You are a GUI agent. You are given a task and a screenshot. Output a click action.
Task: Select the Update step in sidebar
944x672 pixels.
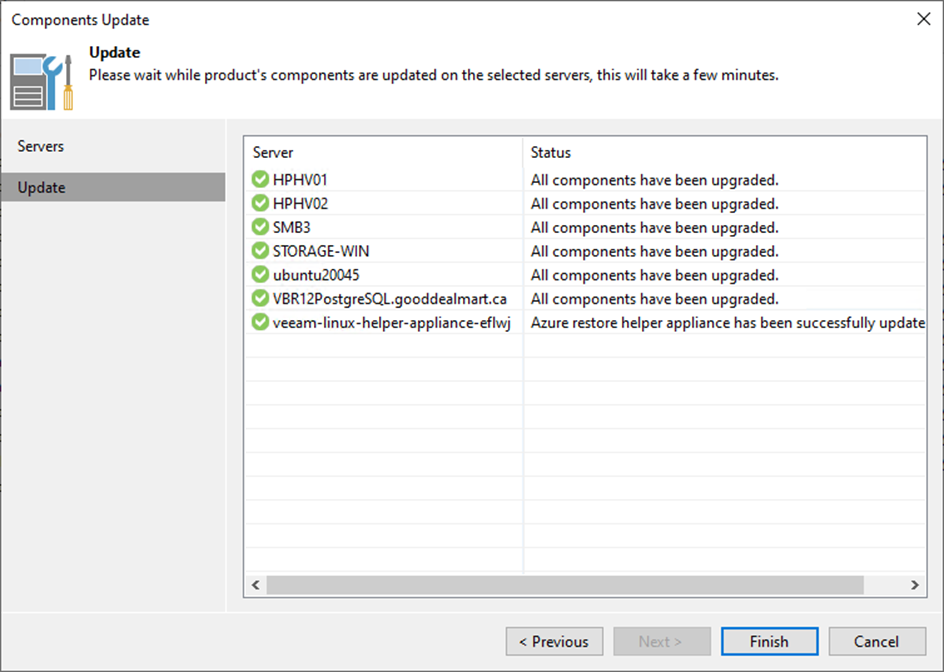42,188
